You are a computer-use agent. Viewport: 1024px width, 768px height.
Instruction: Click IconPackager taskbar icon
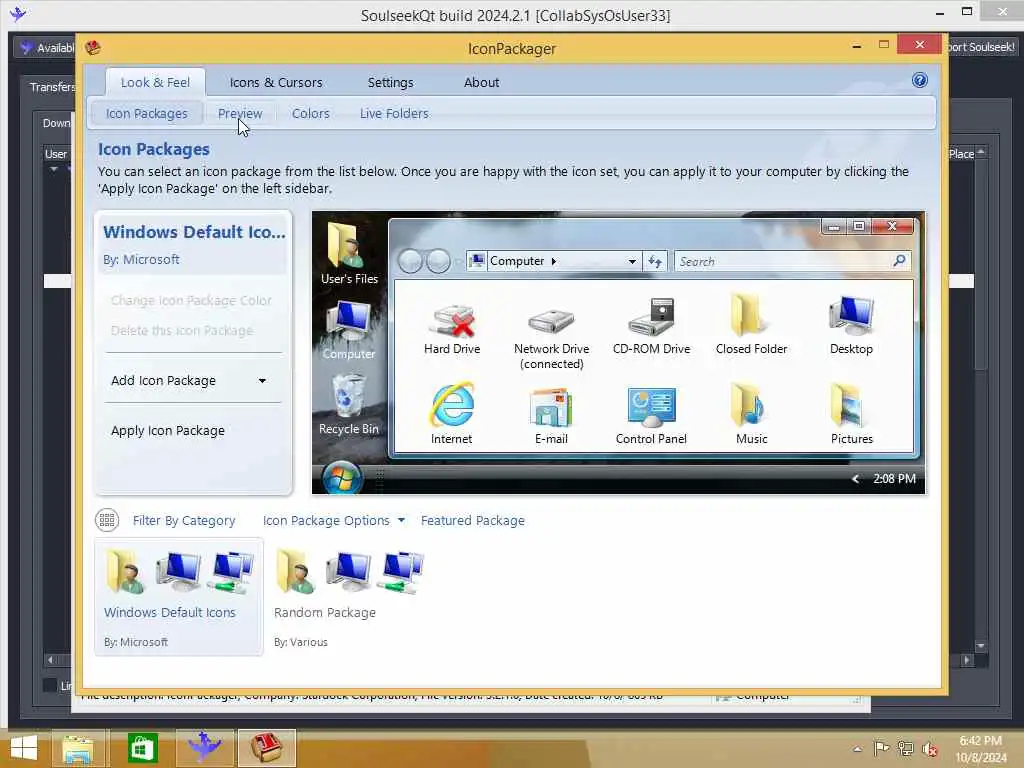pos(266,748)
